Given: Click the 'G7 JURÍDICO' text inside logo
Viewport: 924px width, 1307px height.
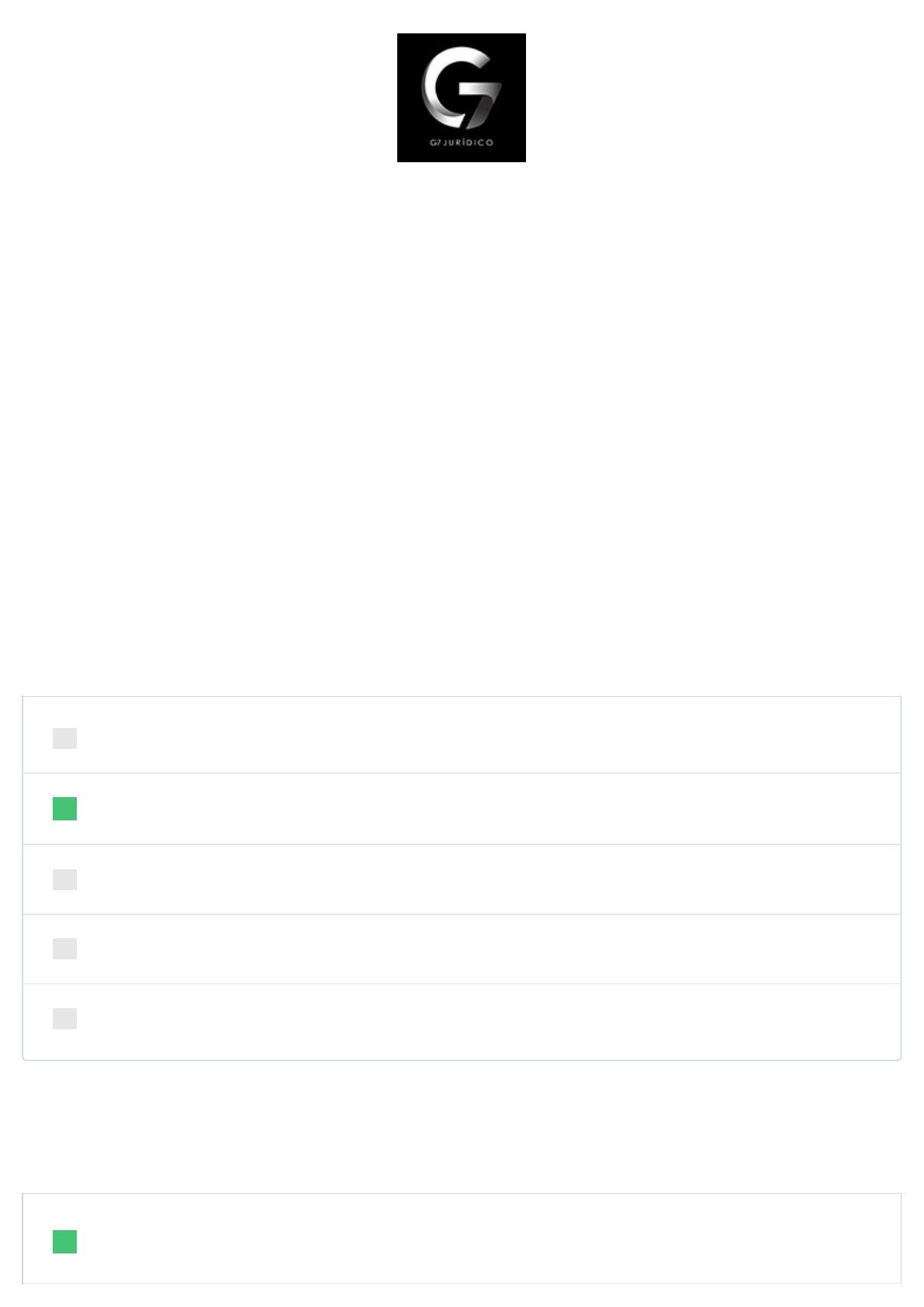Looking at the screenshot, I should click(462, 143).
